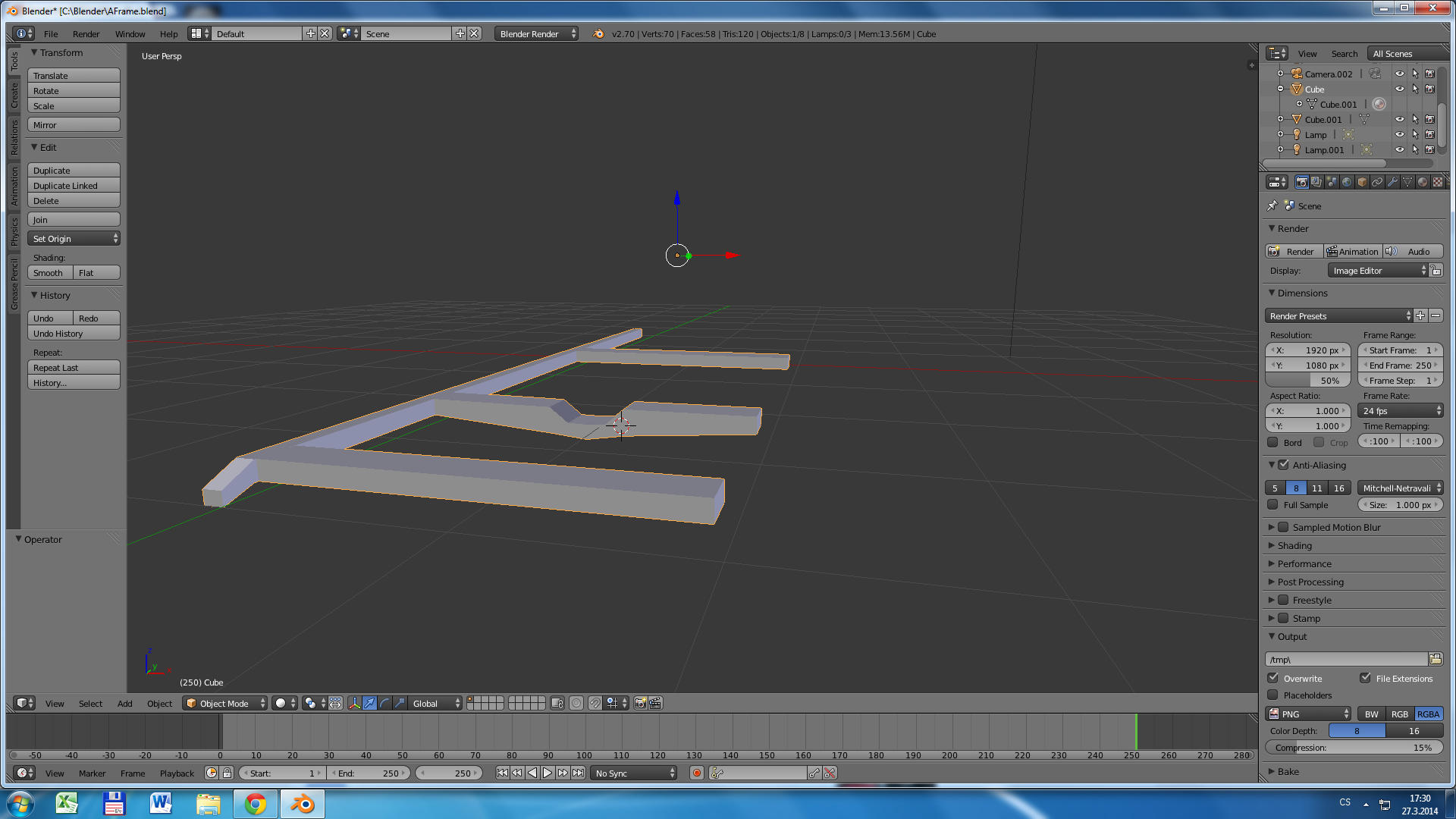This screenshot has height=819, width=1456.
Task: Click the Smooth shading button
Action: (x=50, y=272)
